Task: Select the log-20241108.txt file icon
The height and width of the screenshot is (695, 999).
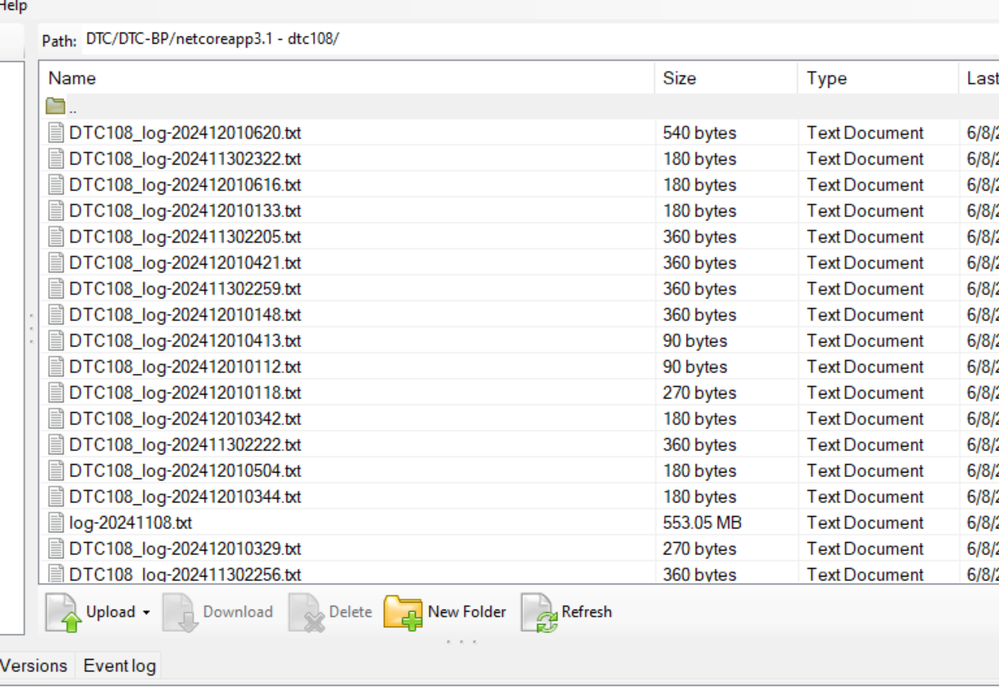Action: coord(56,523)
